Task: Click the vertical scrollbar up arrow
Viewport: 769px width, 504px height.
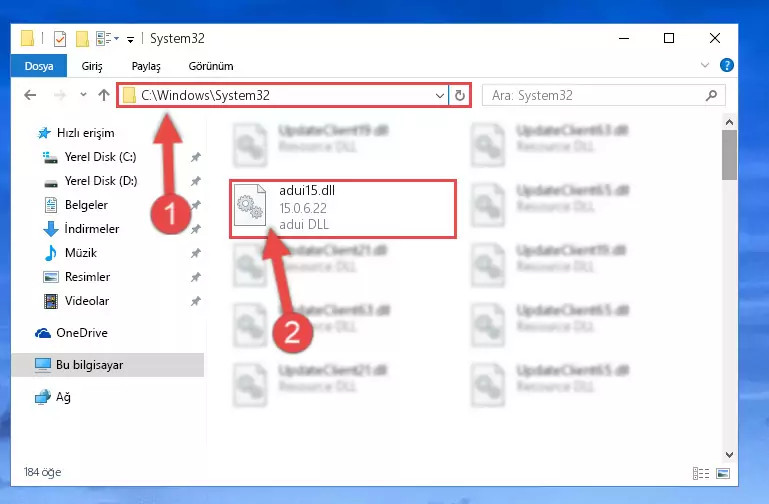Action: point(729,122)
